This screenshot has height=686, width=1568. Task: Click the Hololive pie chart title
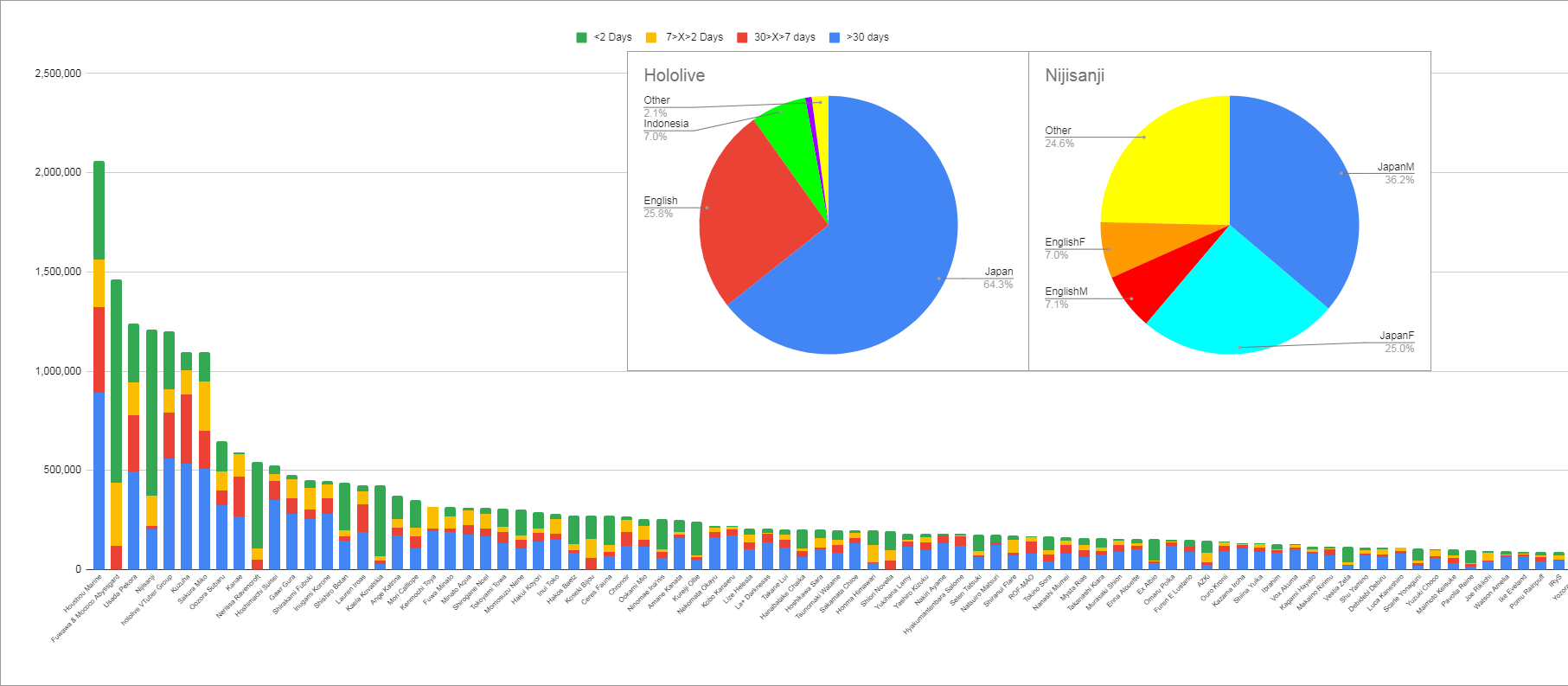(674, 75)
